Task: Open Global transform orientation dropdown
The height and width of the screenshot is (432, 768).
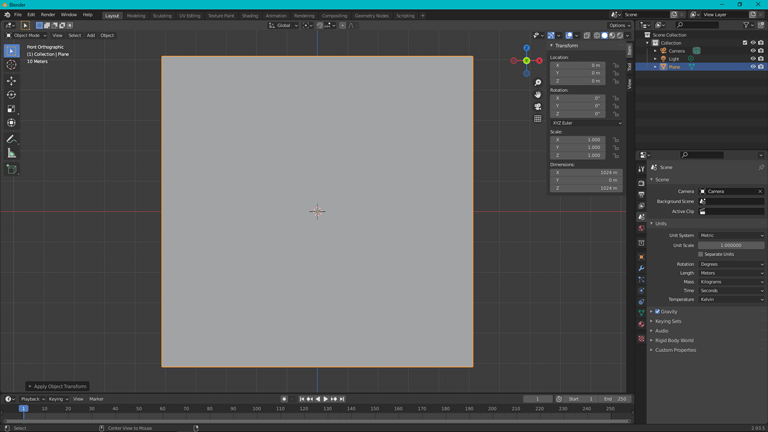Action: click(x=283, y=25)
